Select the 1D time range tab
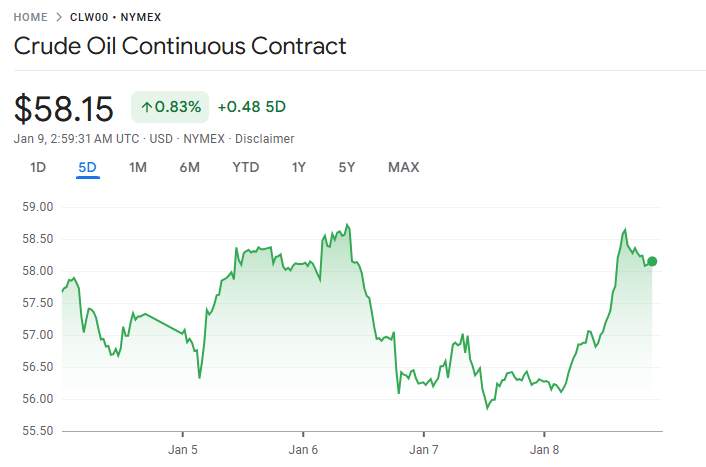The height and width of the screenshot is (467, 706). pyautogui.click(x=38, y=167)
